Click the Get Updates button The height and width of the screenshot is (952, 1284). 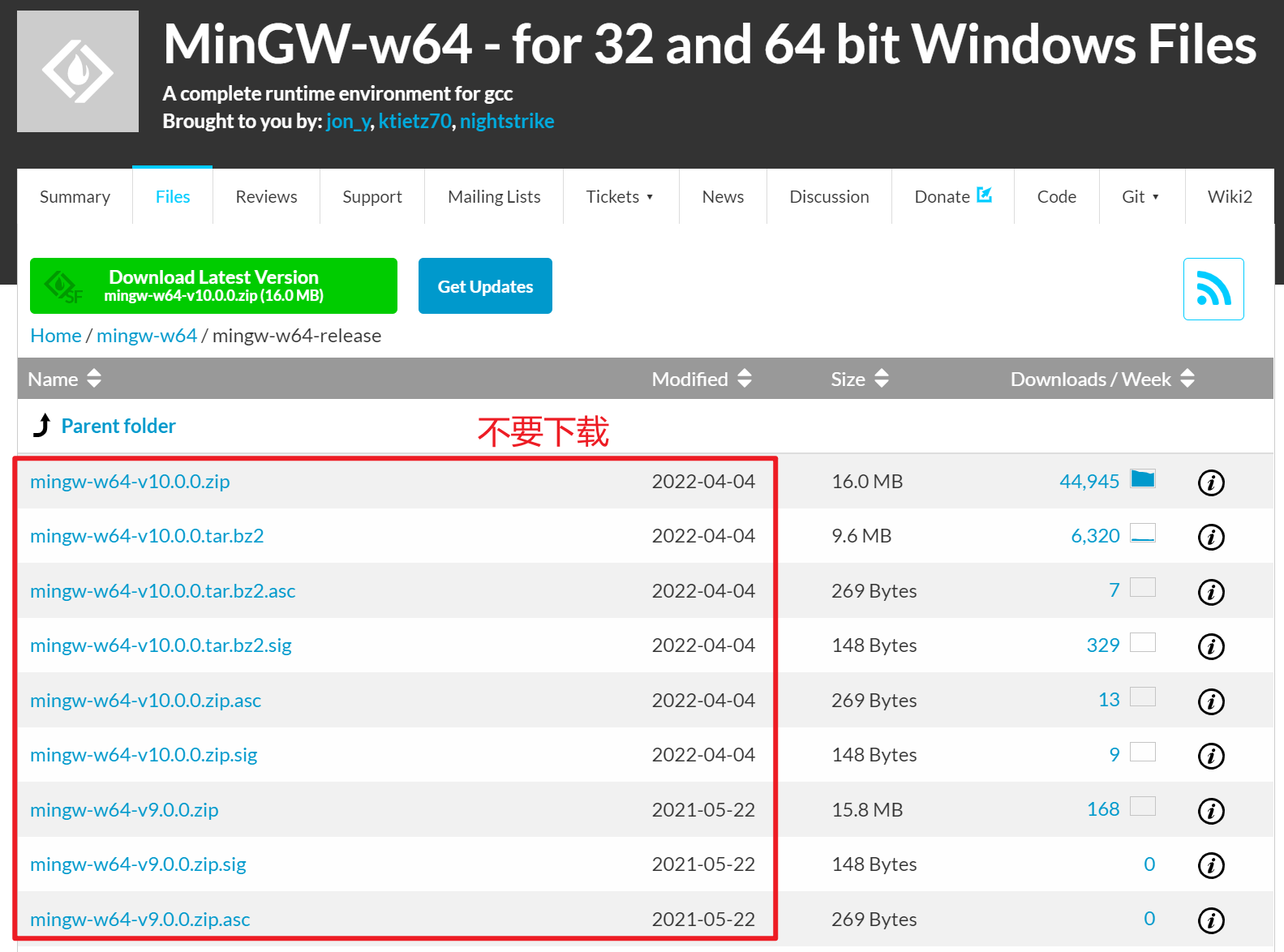485,285
